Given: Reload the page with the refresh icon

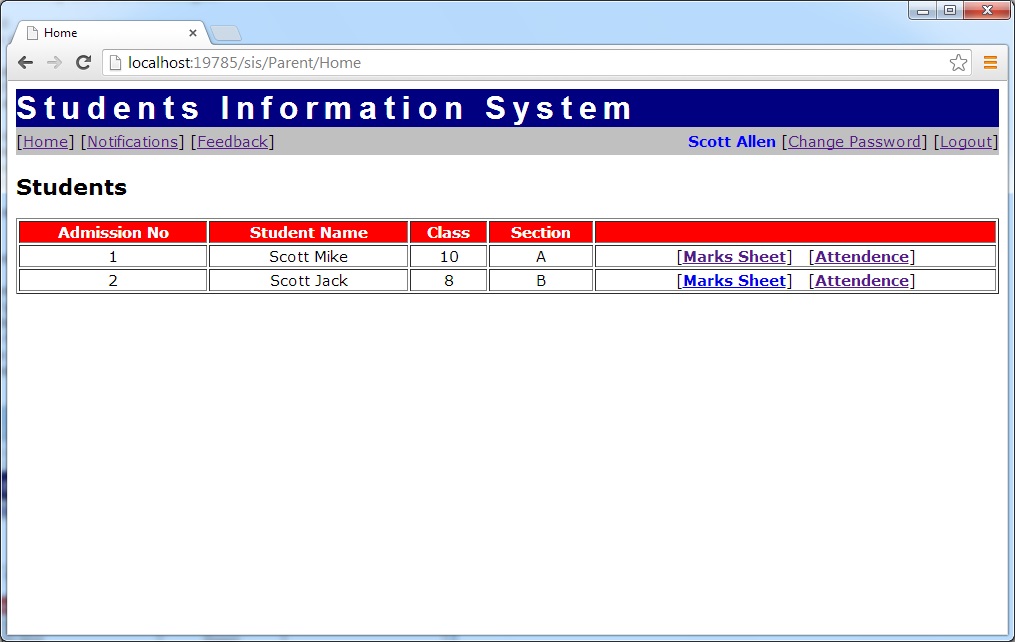Looking at the screenshot, I should 84,63.
